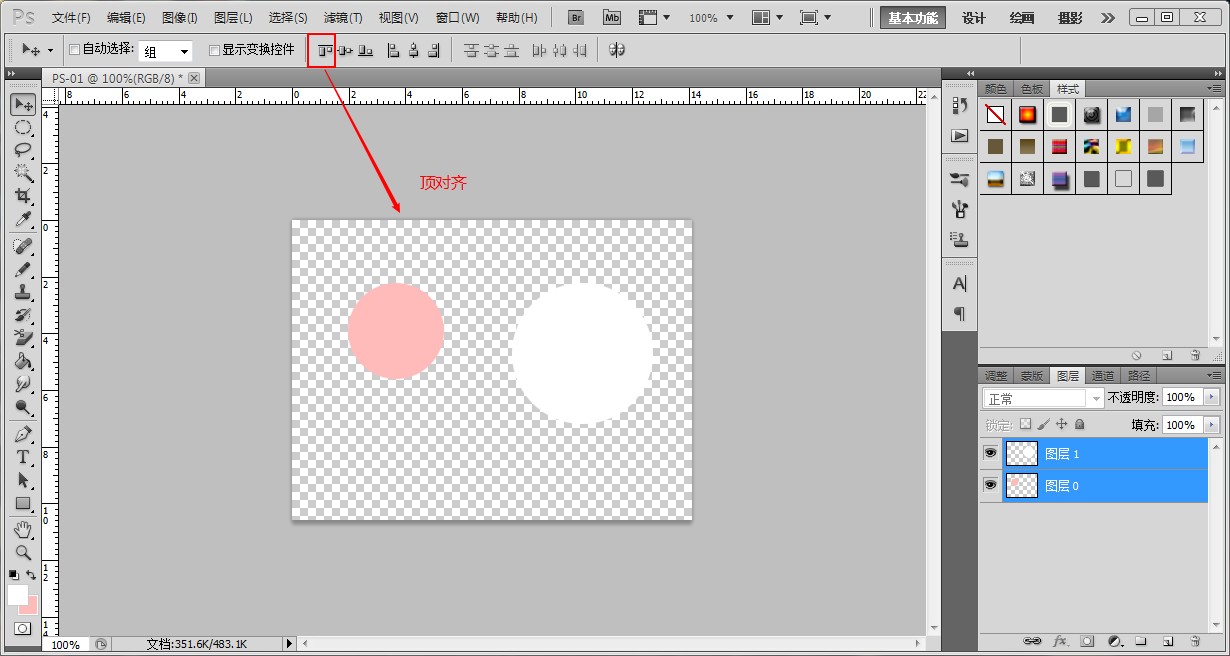Screen dimensions: 1230x656
Task: Open the Paragraph panel icon
Action: tap(960, 314)
